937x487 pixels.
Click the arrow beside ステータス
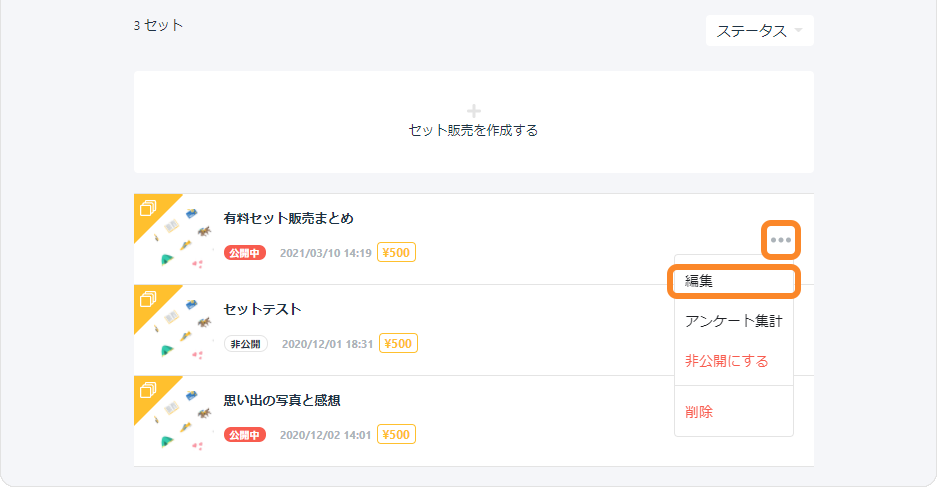(x=798, y=30)
